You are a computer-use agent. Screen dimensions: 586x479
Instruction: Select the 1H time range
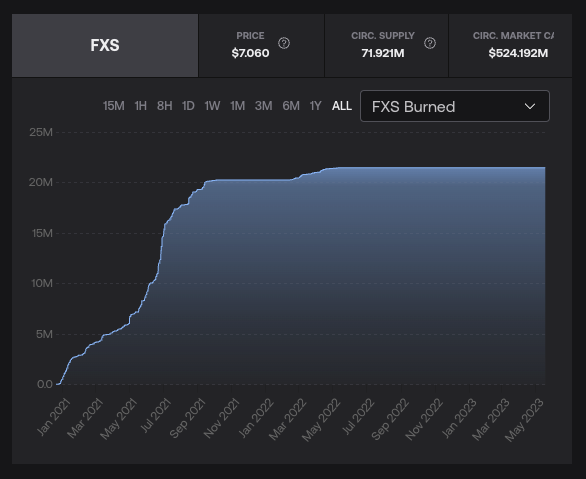pos(141,106)
